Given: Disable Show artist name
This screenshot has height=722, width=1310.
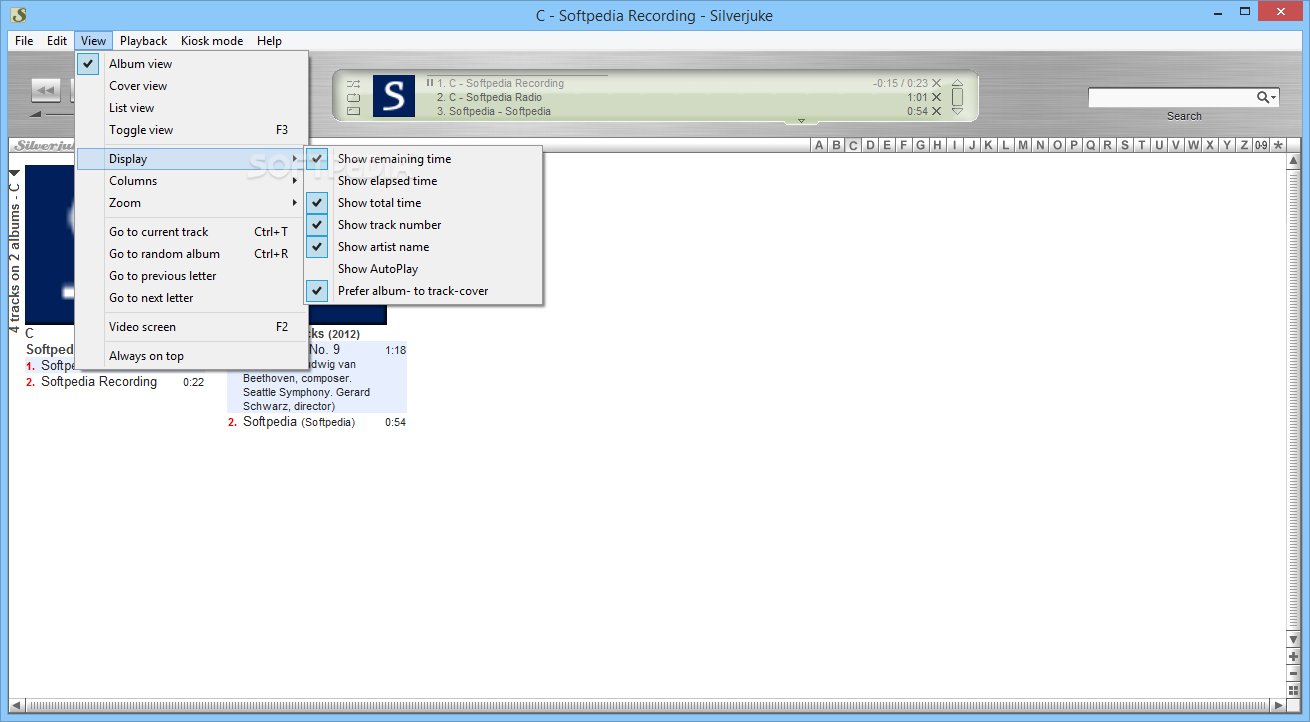Looking at the screenshot, I should [424, 247].
